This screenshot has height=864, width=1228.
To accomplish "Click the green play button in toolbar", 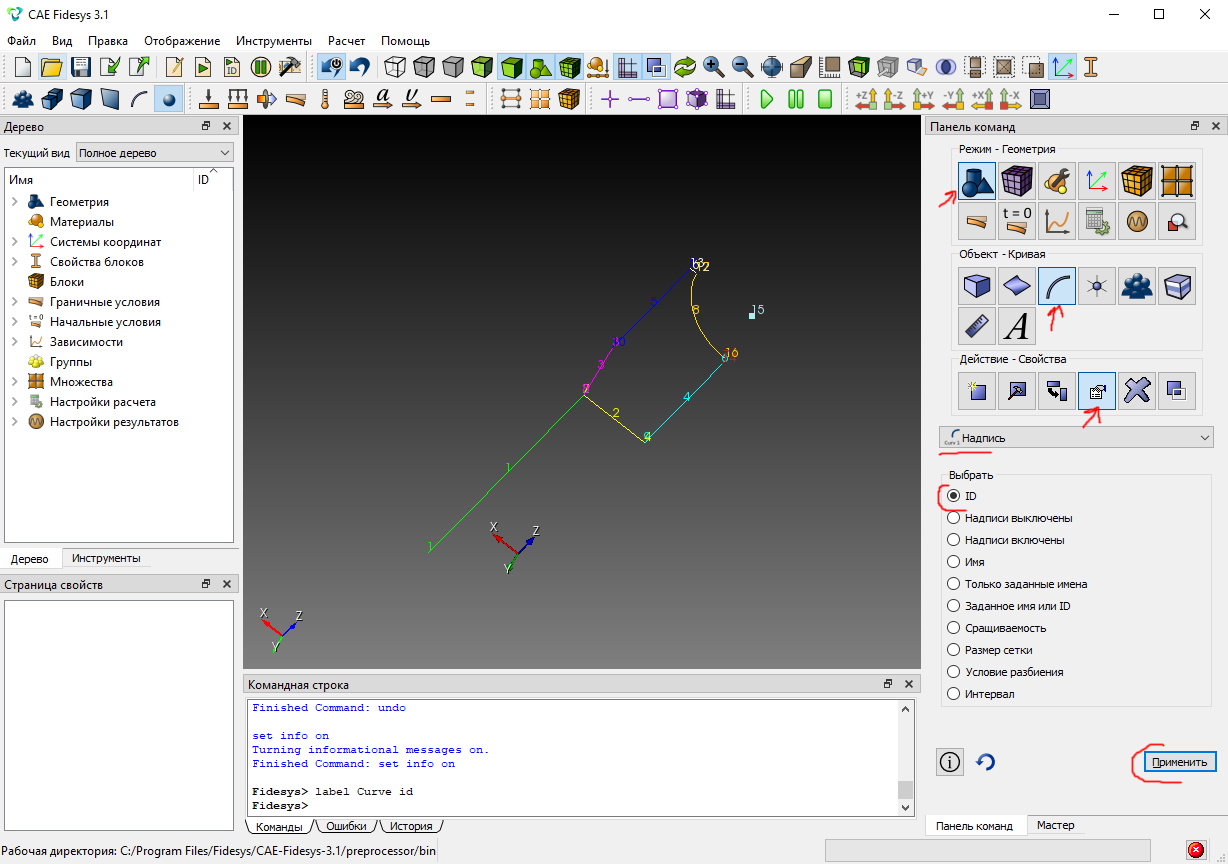I will [767, 99].
